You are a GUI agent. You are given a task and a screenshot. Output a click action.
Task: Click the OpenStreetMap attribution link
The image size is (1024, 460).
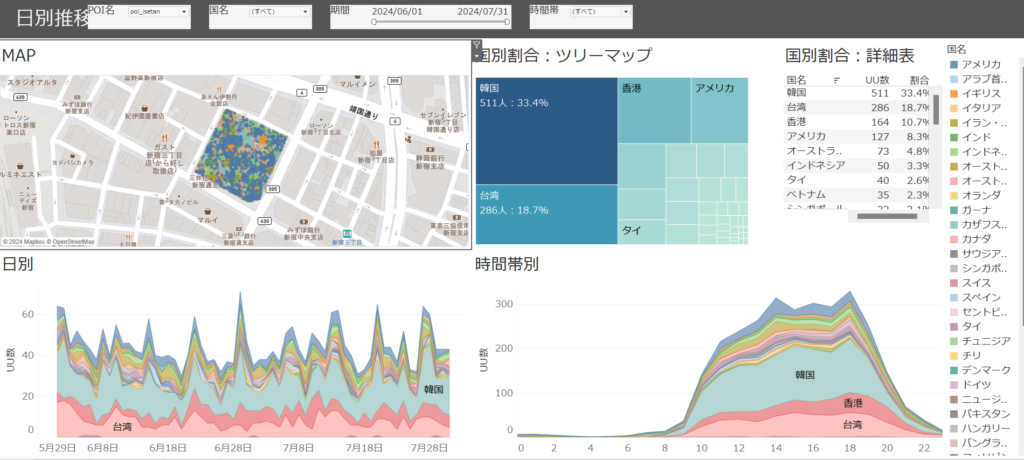[x=74, y=242]
